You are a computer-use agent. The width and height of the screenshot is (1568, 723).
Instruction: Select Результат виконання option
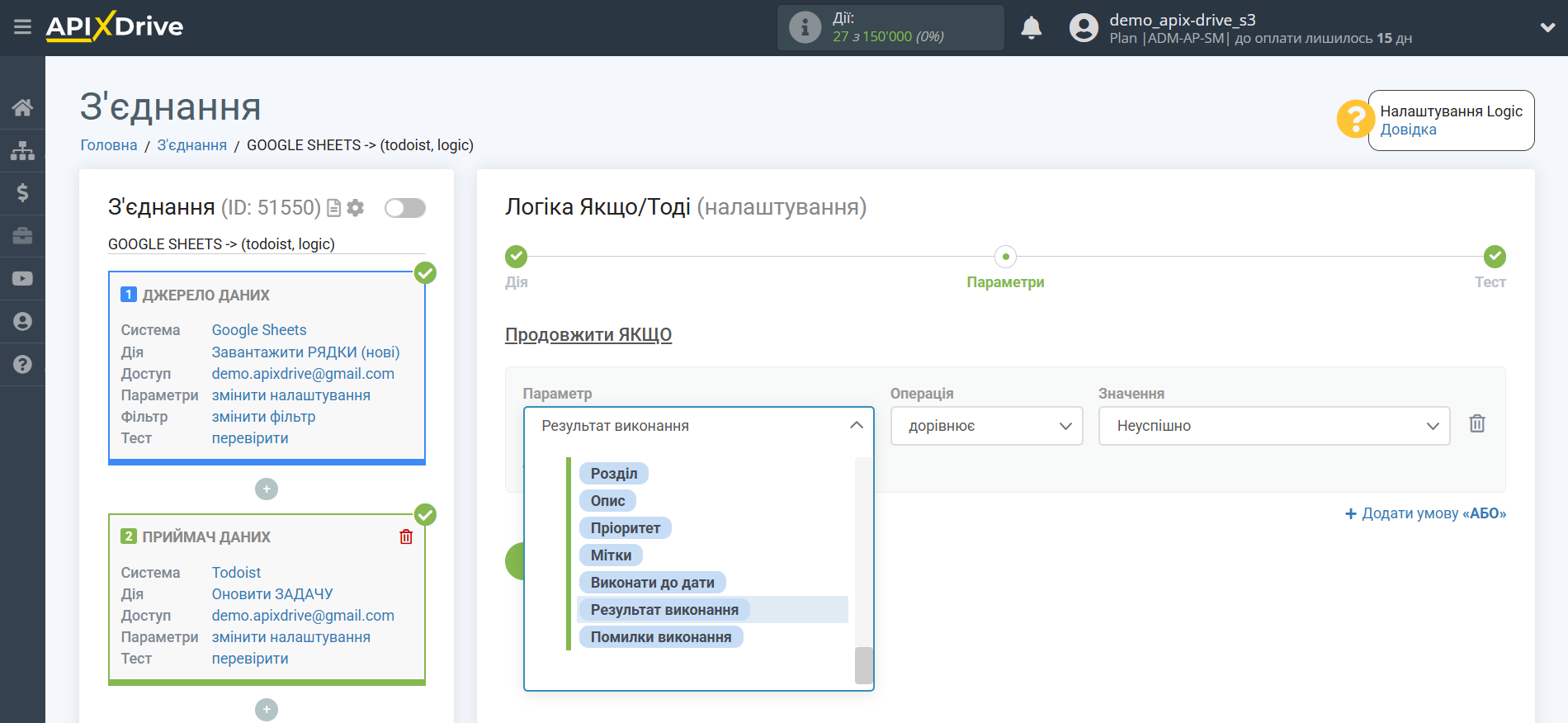click(664, 610)
